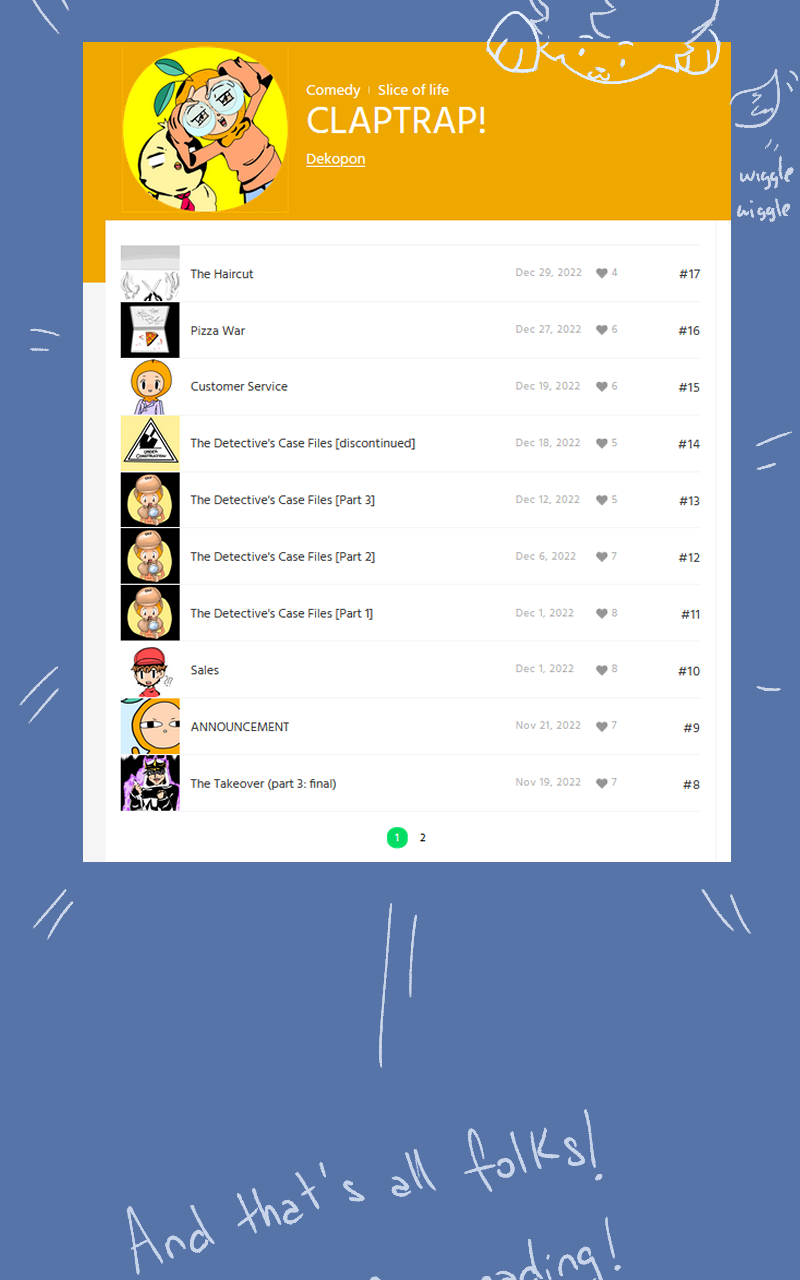Open The Haircut episode thumbnail
Image resolution: width=800 pixels, height=1280 pixels.
click(150, 273)
